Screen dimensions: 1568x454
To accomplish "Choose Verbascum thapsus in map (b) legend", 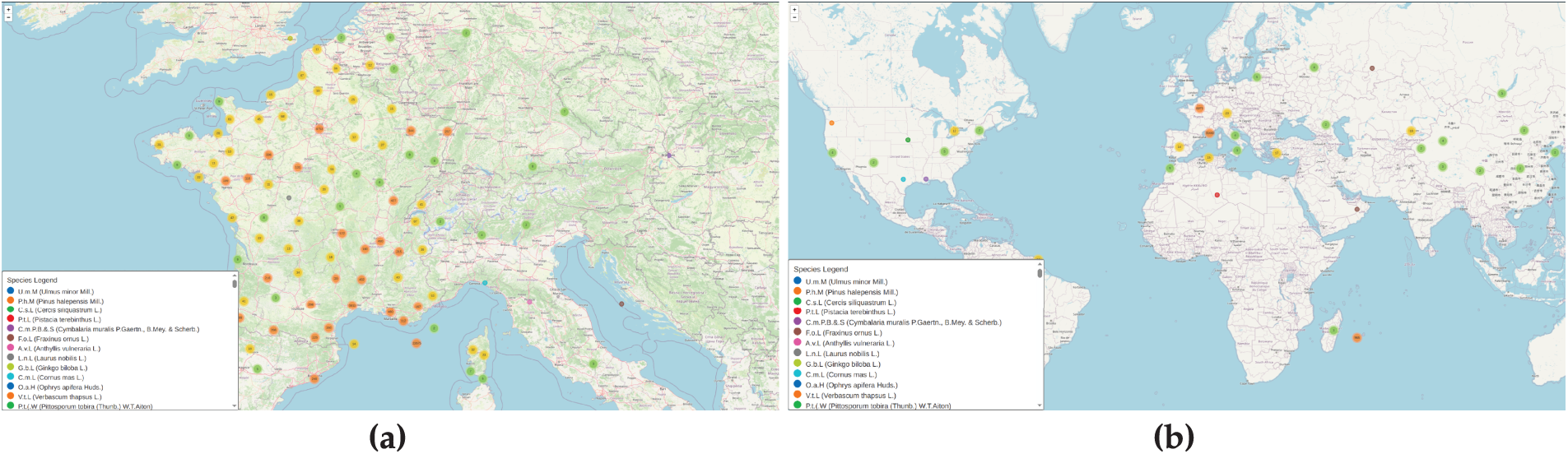I will pyautogui.click(x=850, y=396).
